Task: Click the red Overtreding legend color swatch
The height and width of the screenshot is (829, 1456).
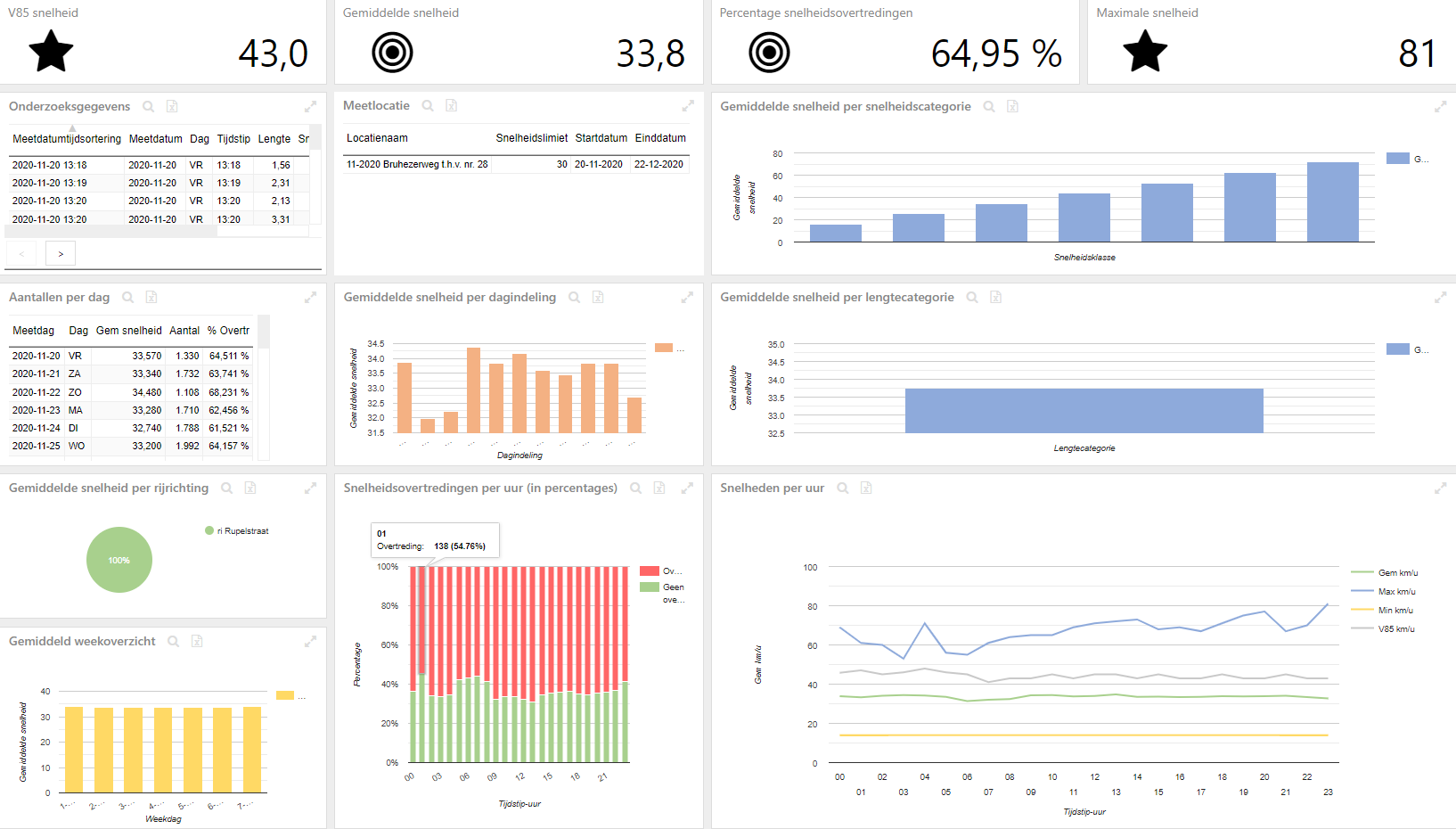Action: point(650,570)
